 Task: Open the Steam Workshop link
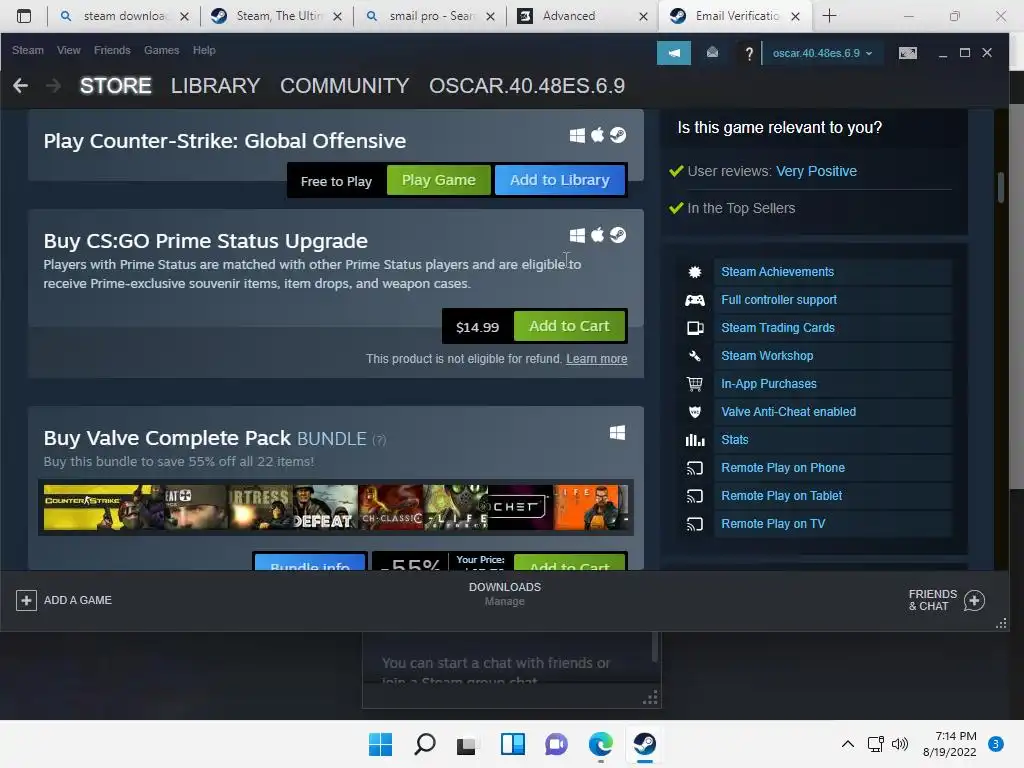pyautogui.click(x=767, y=356)
